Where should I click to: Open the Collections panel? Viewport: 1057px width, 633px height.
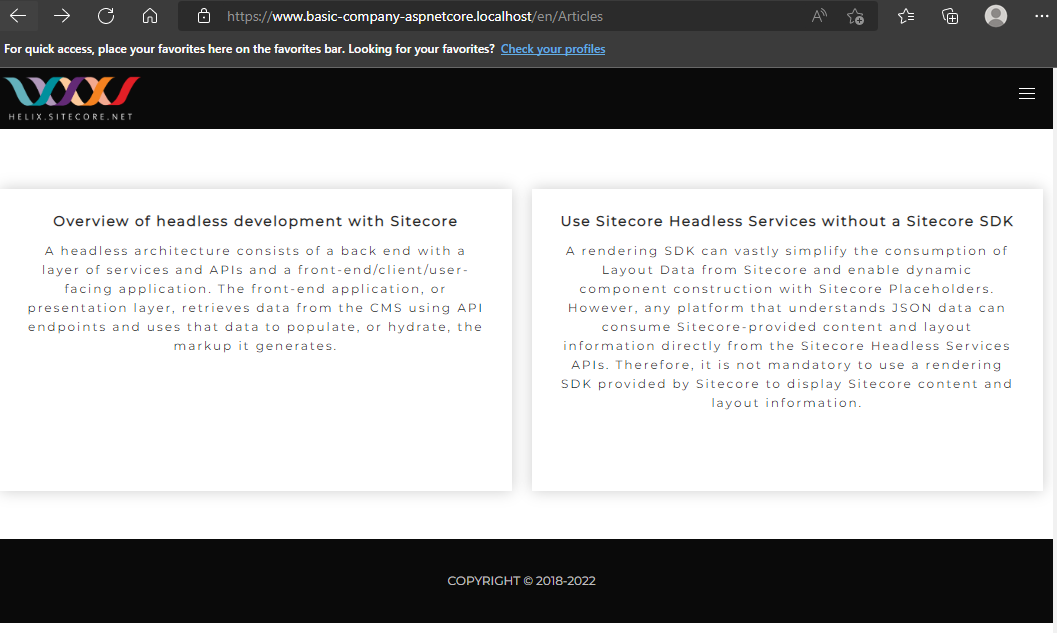949,15
